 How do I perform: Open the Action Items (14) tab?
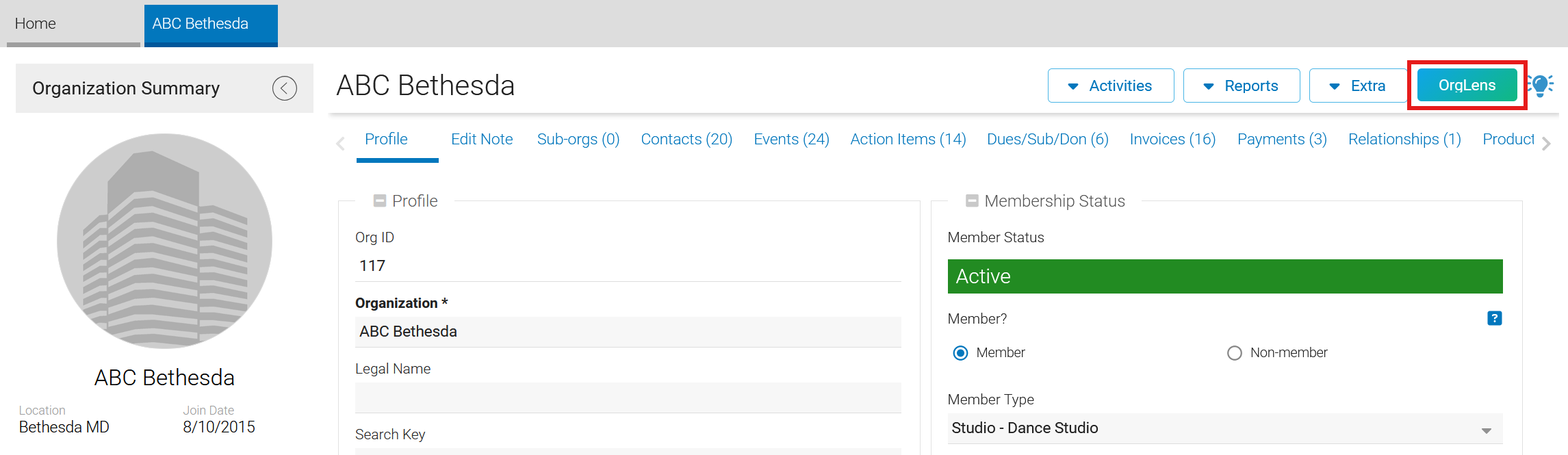(908, 140)
